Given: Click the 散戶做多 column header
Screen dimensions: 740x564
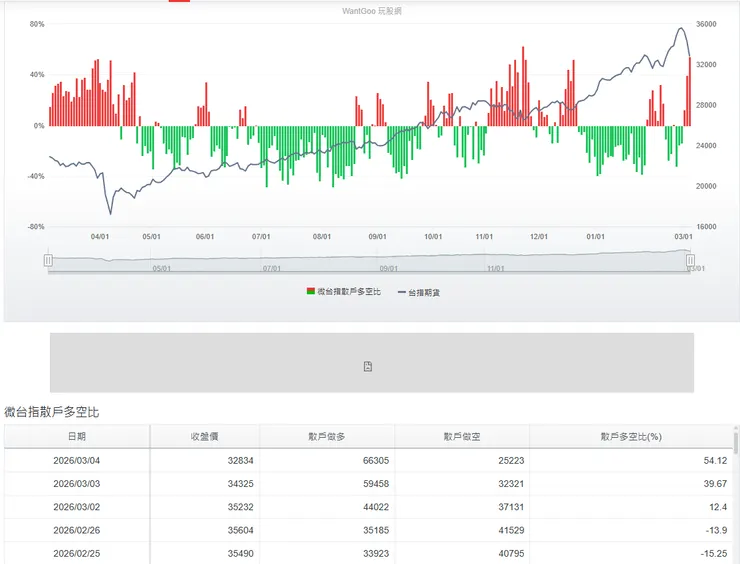Looking at the screenshot, I should [x=327, y=437].
